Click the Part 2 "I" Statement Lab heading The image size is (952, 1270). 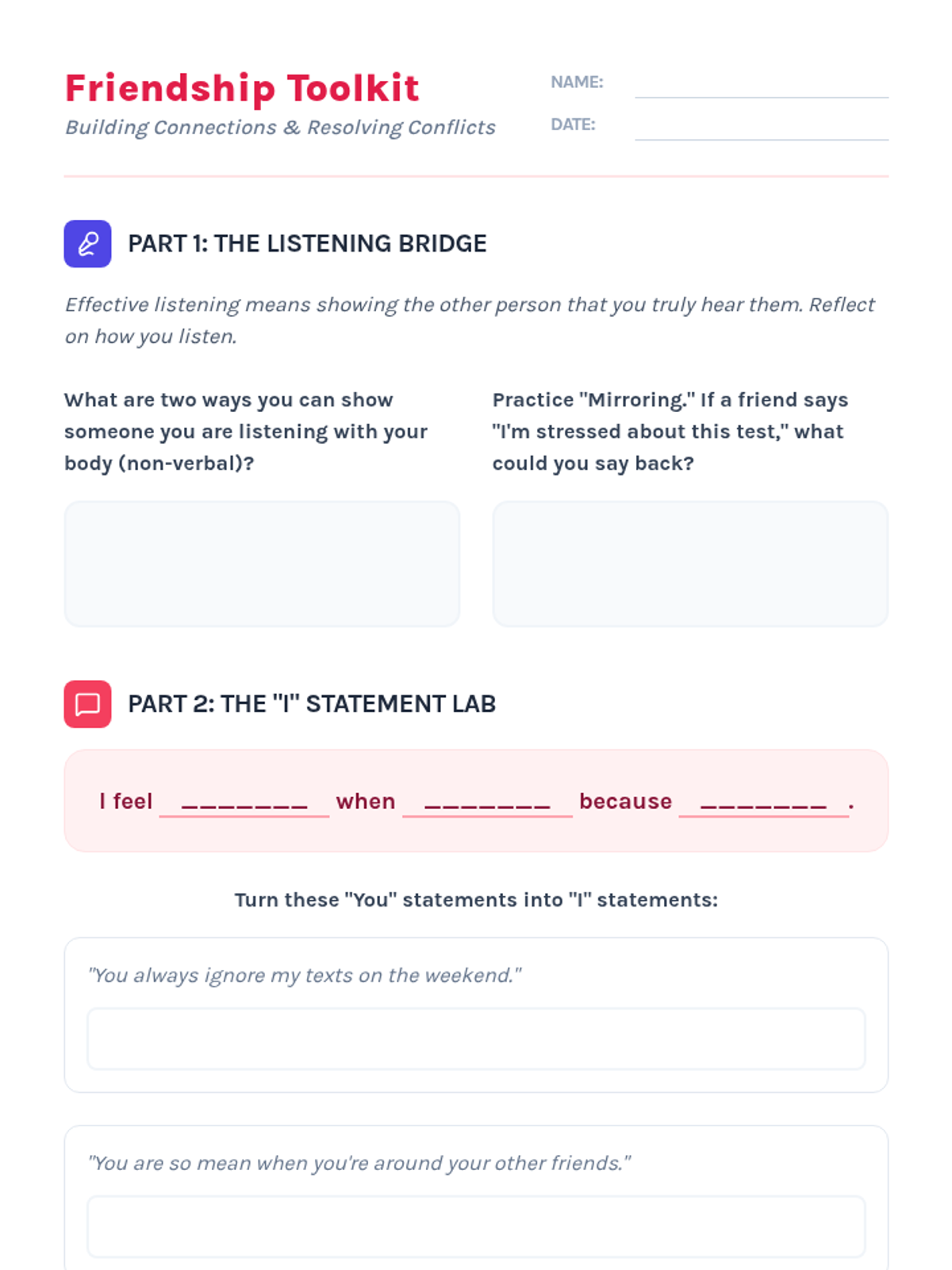coord(312,704)
